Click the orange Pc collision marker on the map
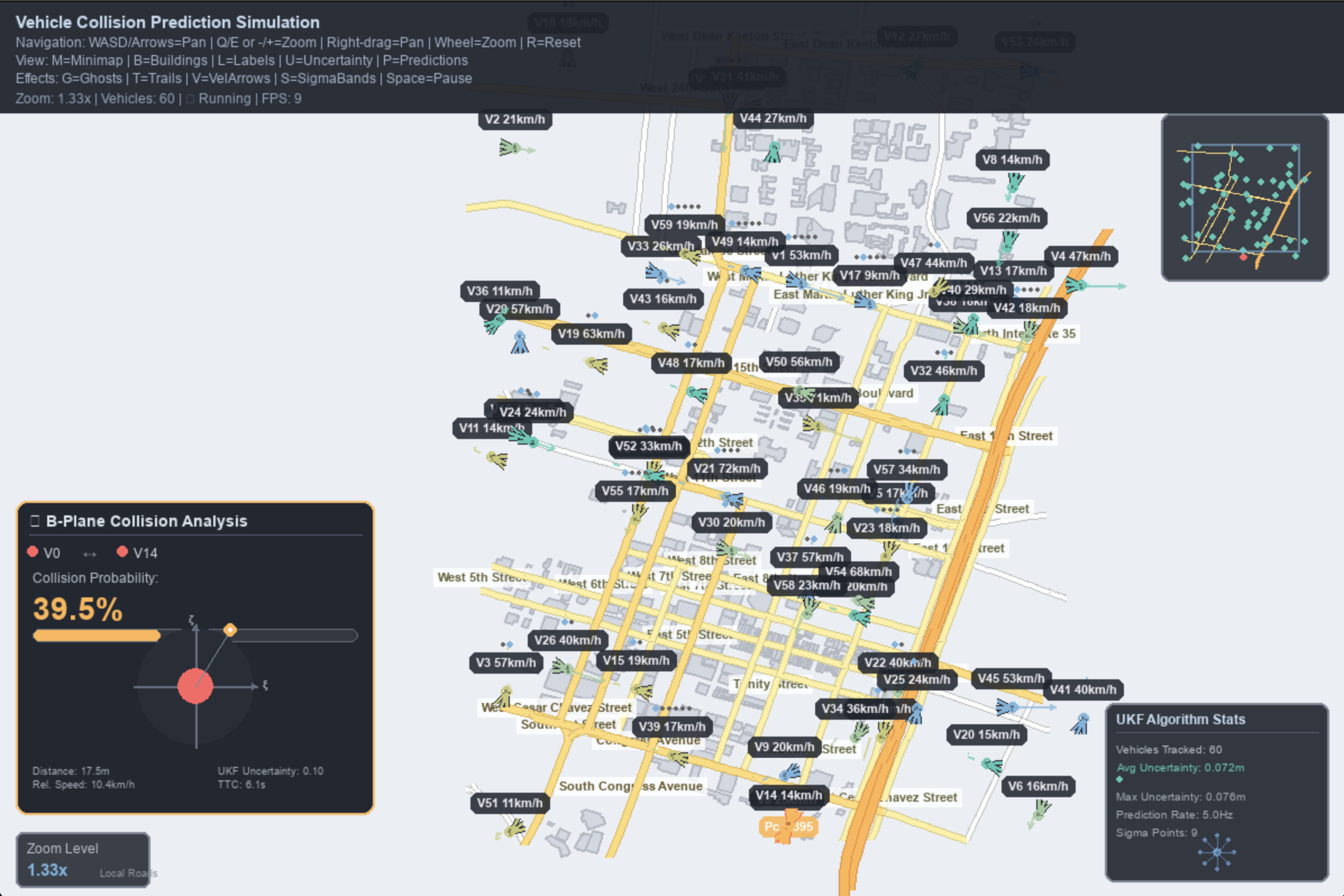This screenshot has width=1344, height=896. 789,826
